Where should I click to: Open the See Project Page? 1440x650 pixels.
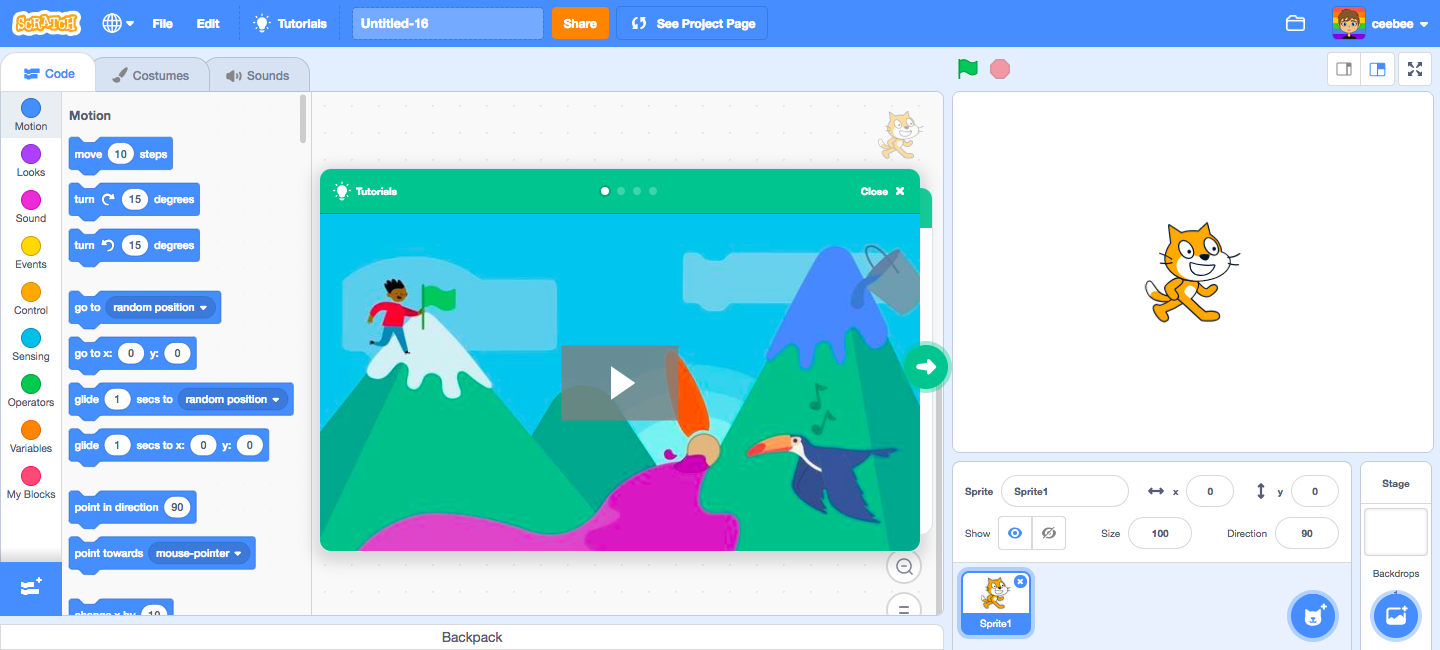(x=691, y=22)
